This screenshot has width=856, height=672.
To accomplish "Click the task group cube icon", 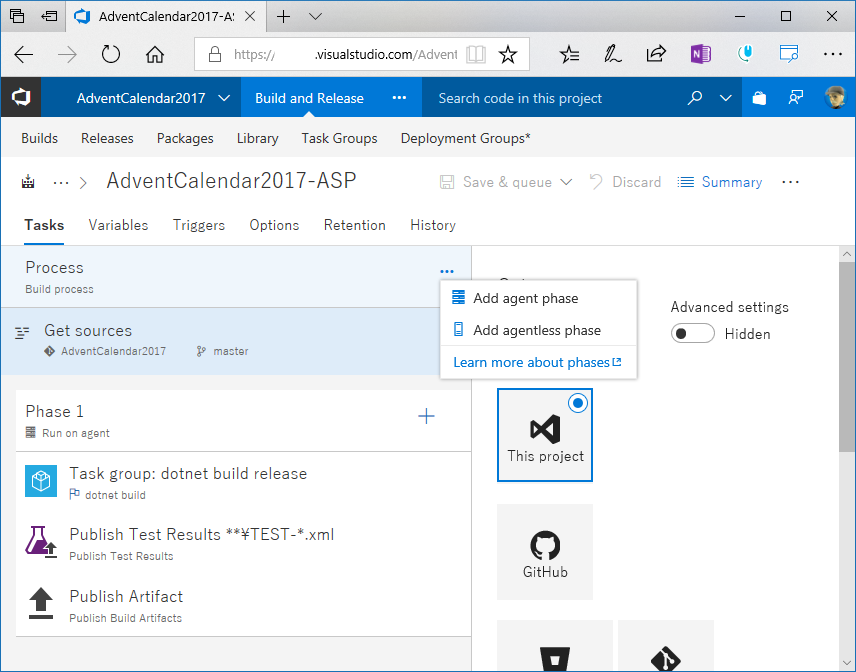I will [x=41, y=481].
